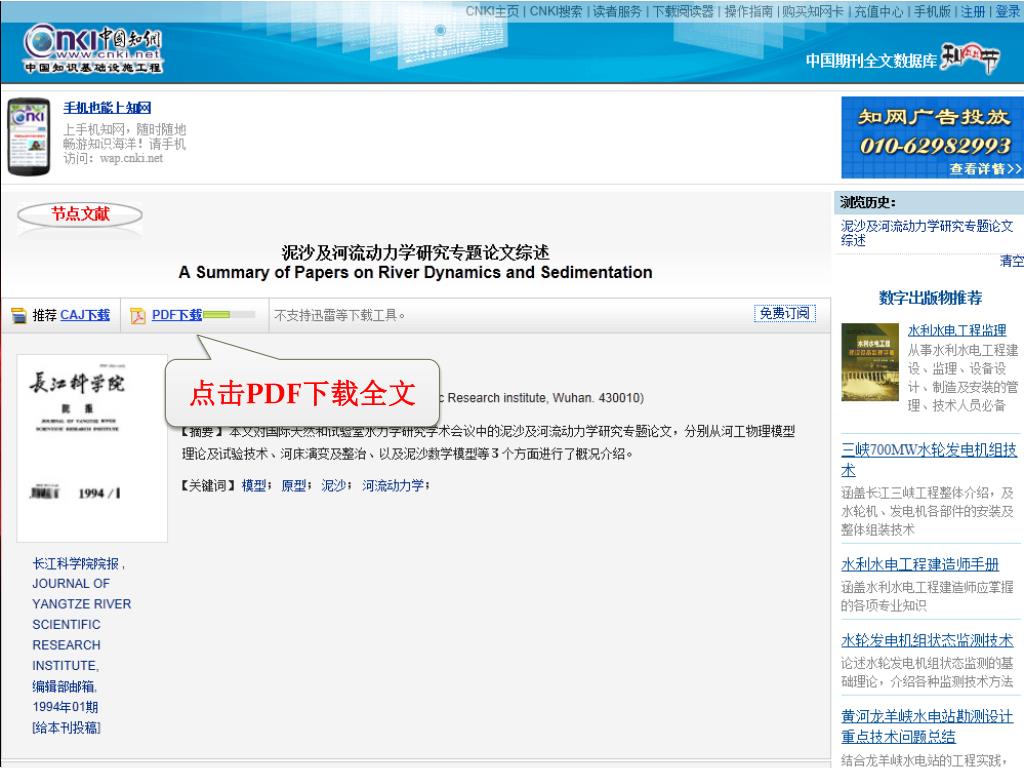Select 读者服务 in top navigation

tap(616, 11)
